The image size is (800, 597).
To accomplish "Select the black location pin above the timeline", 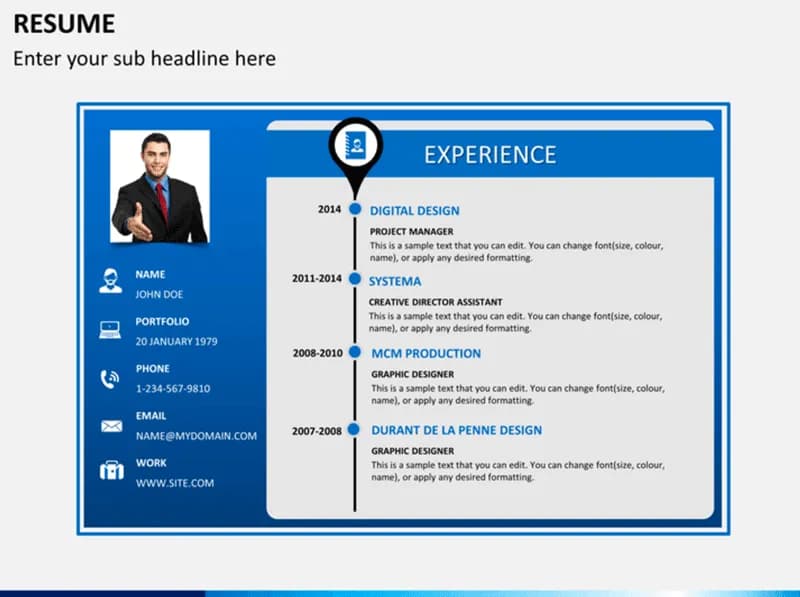I will (x=355, y=150).
